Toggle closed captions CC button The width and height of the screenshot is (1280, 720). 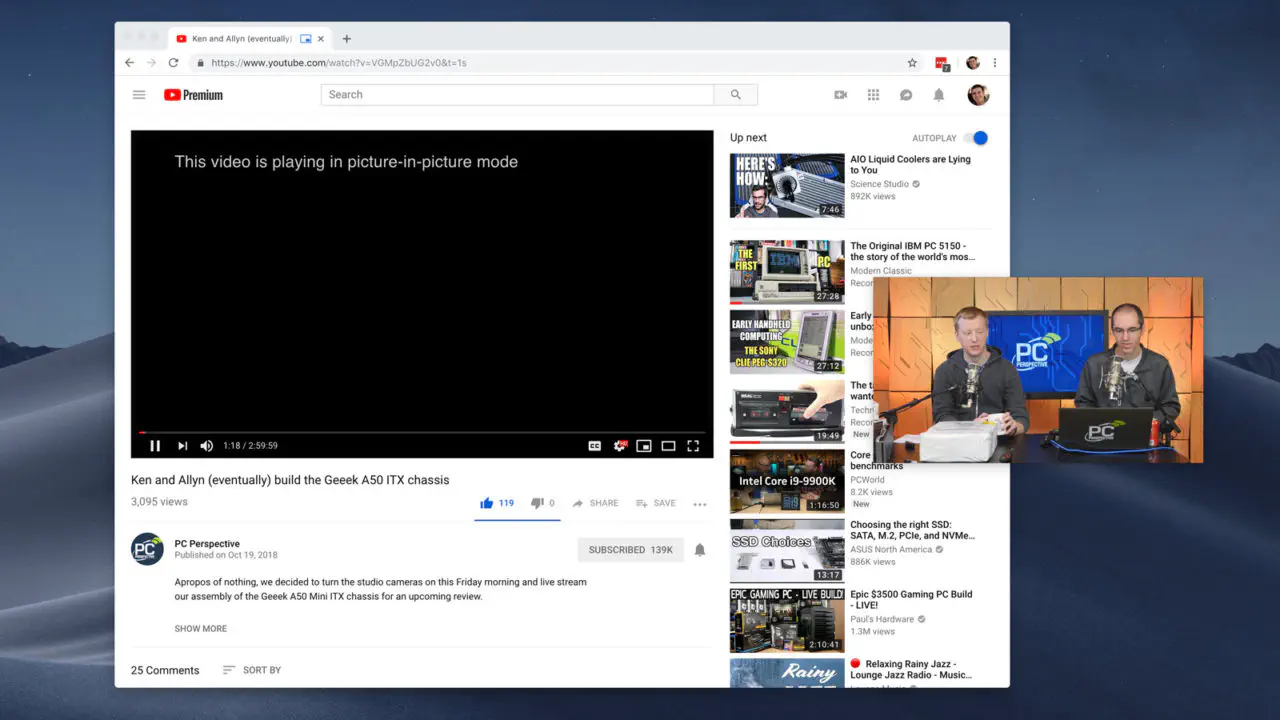[595, 446]
